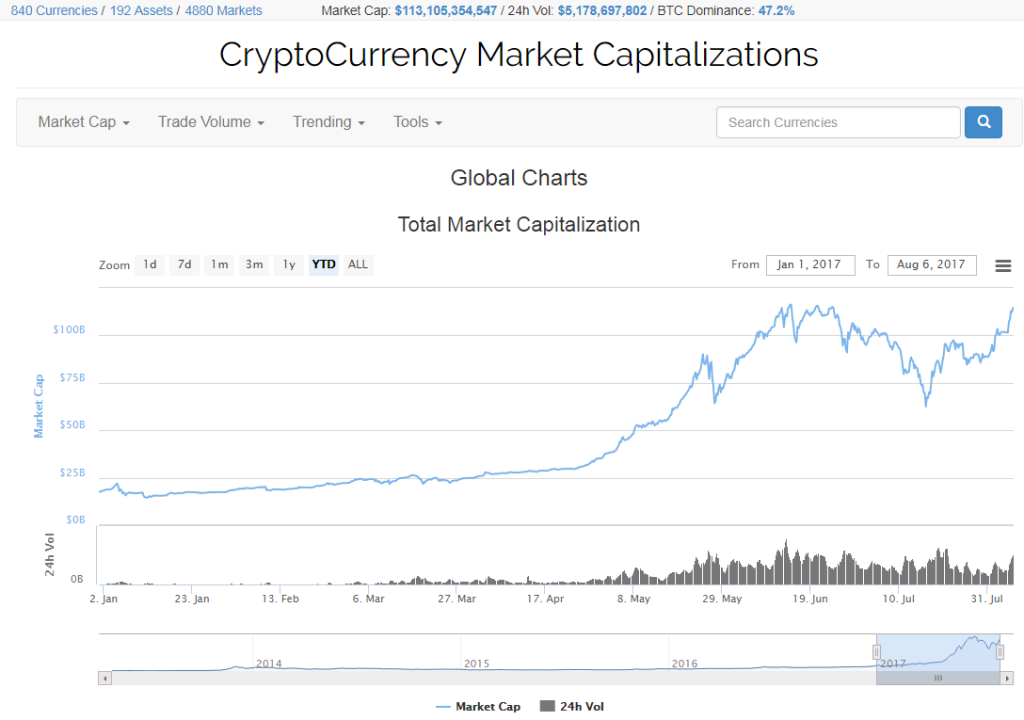This screenshot has width=1024, height=720.
Task: Switch zoom range to ALL
Action: pyautogui.click(x=358, y=265)
